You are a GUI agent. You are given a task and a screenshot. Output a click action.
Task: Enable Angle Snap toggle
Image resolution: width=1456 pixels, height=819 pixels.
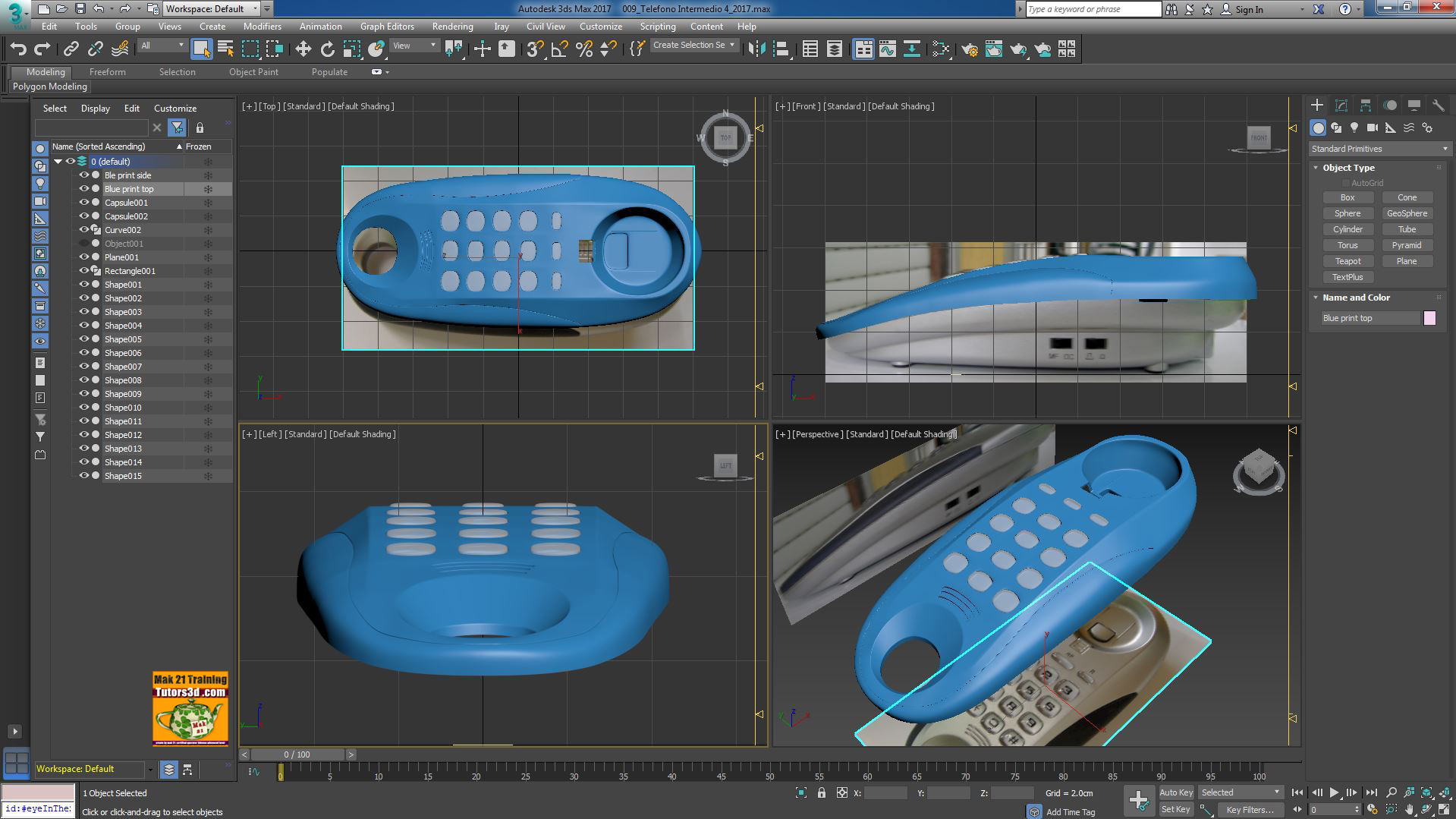[558, 48]
